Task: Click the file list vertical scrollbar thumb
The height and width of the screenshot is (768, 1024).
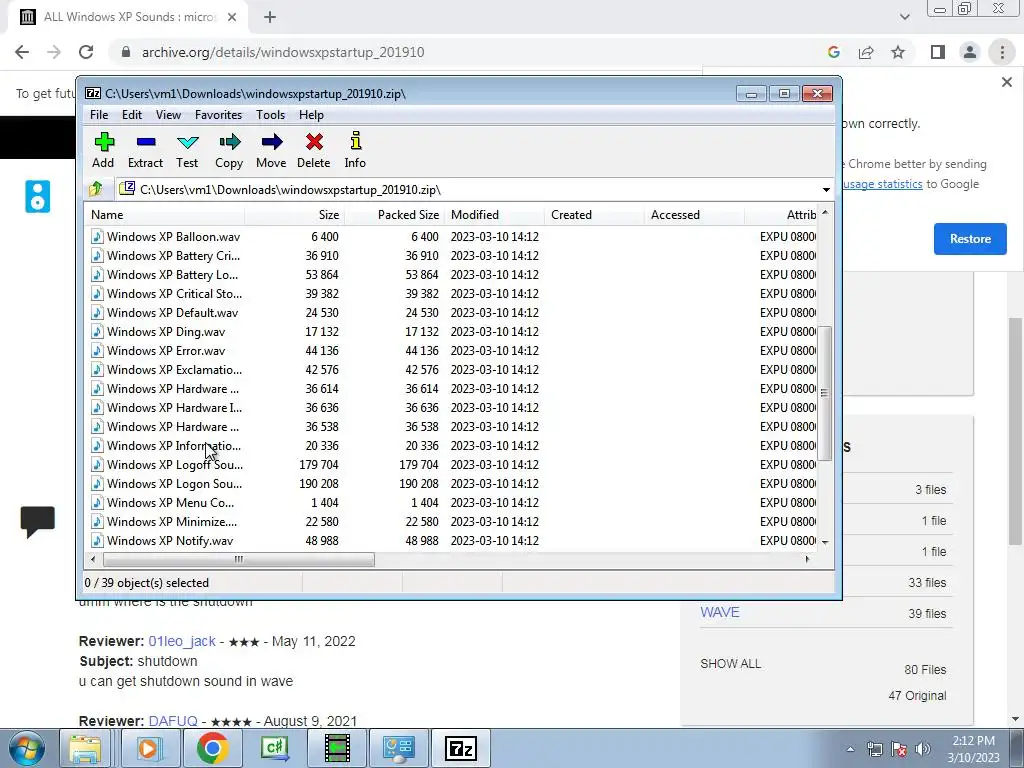Action: coord(825,393)
